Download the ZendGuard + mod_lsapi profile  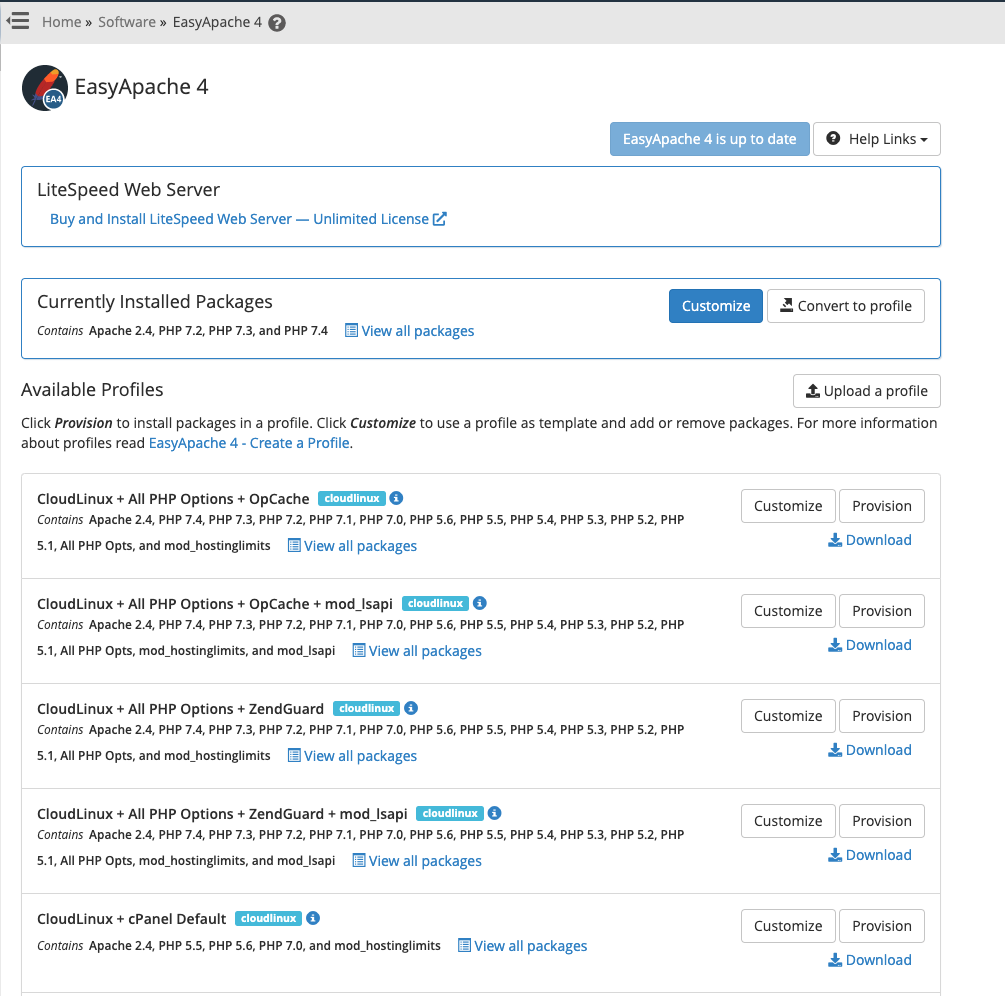click(x=870, y=856)
